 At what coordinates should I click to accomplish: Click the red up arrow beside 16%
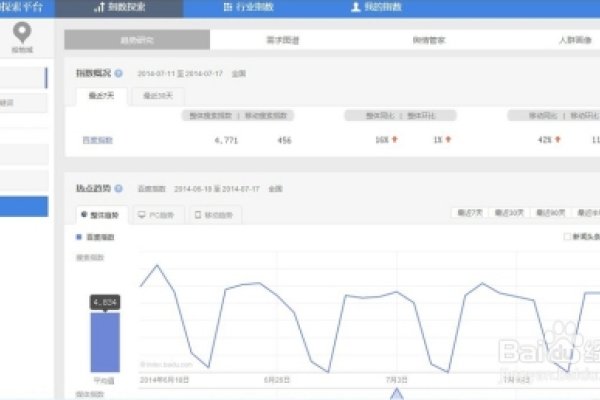[395, 140]
